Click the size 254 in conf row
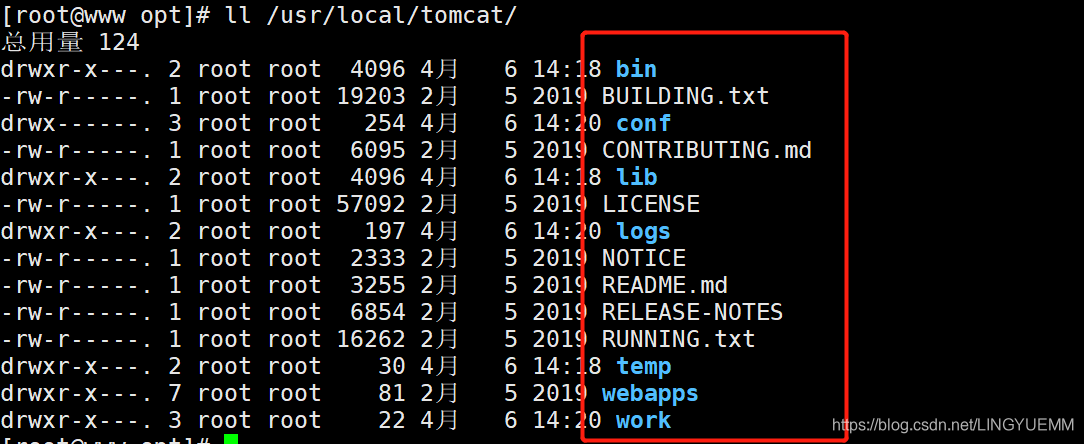The width and height of the screenshot is (1084, 444). [384, 123]
